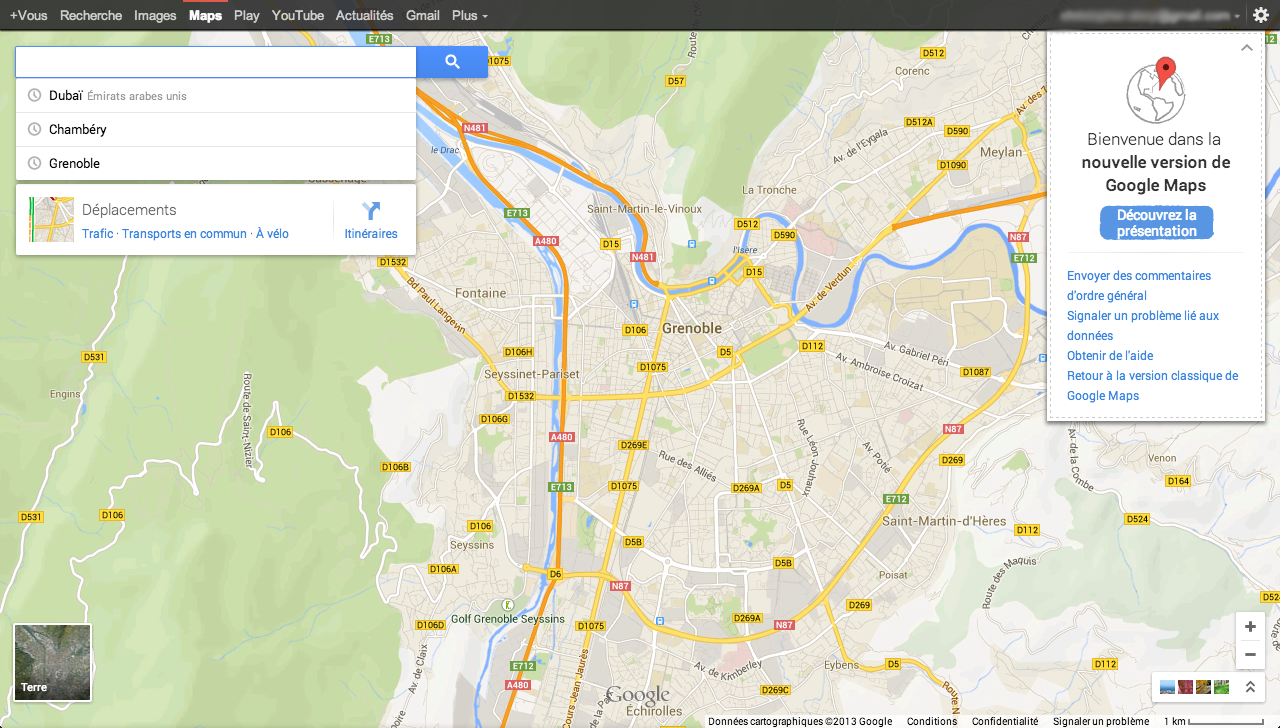Click the Déplacements map preview icon
This screenshot has width=1280, height=728.
(52, 219)
